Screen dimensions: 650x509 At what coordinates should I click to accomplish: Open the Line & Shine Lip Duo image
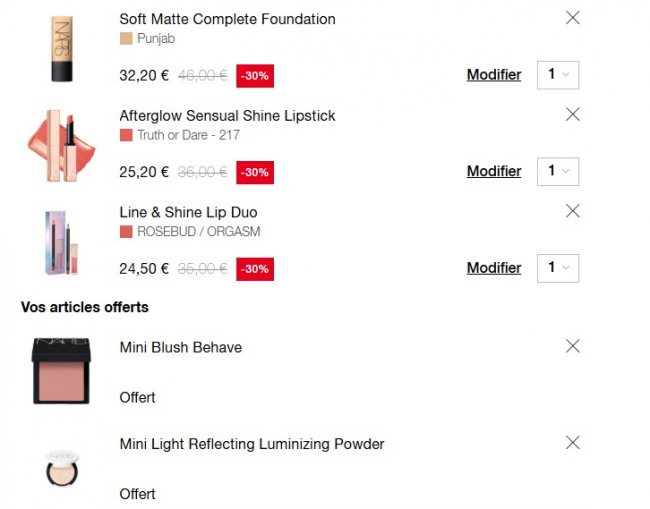pos(61,241)
